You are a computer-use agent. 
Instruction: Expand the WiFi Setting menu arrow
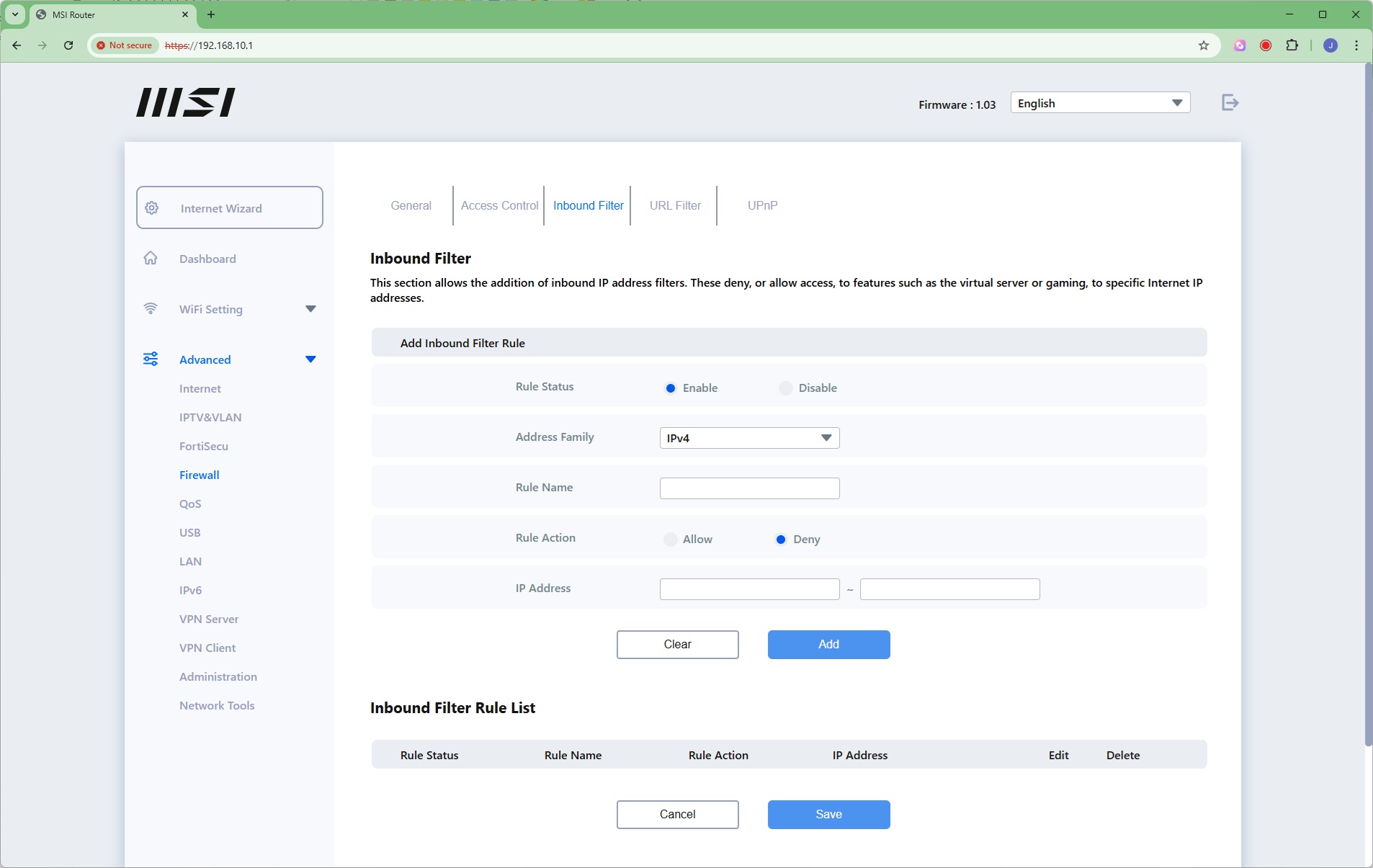[x=310, y=309]
